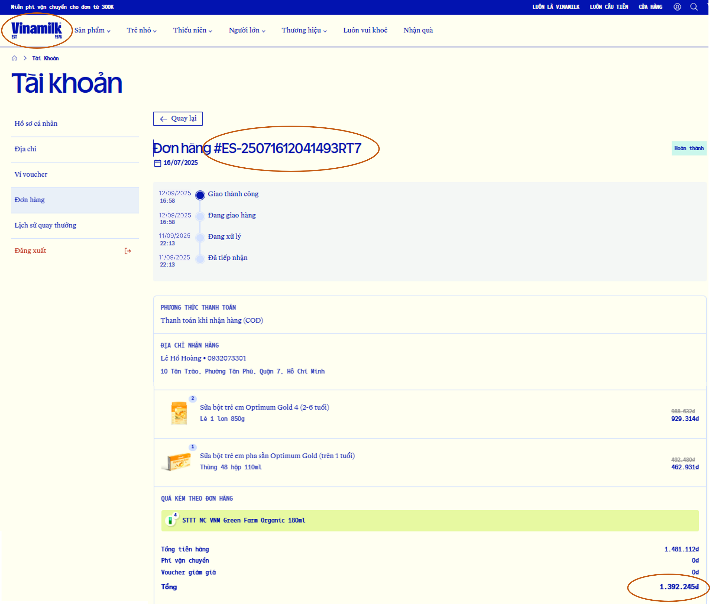Open the Nhận quà menu item
Viewport: 710px width, 604px height.
coord(418,30)
